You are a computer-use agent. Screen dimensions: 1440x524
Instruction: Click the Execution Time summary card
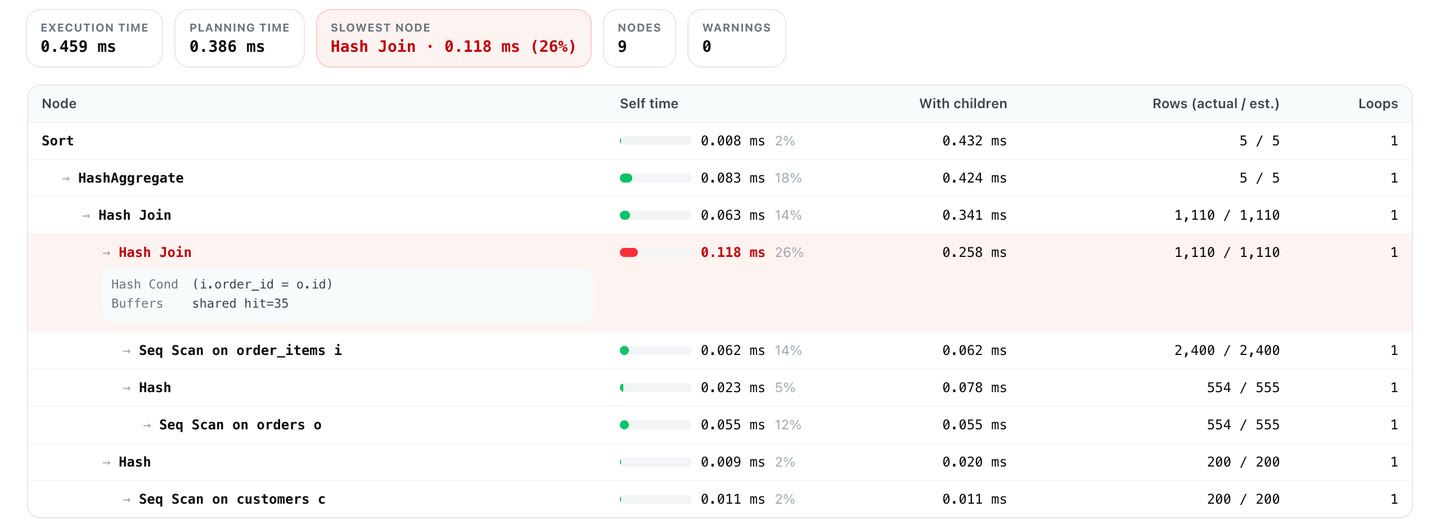(94, 38)
